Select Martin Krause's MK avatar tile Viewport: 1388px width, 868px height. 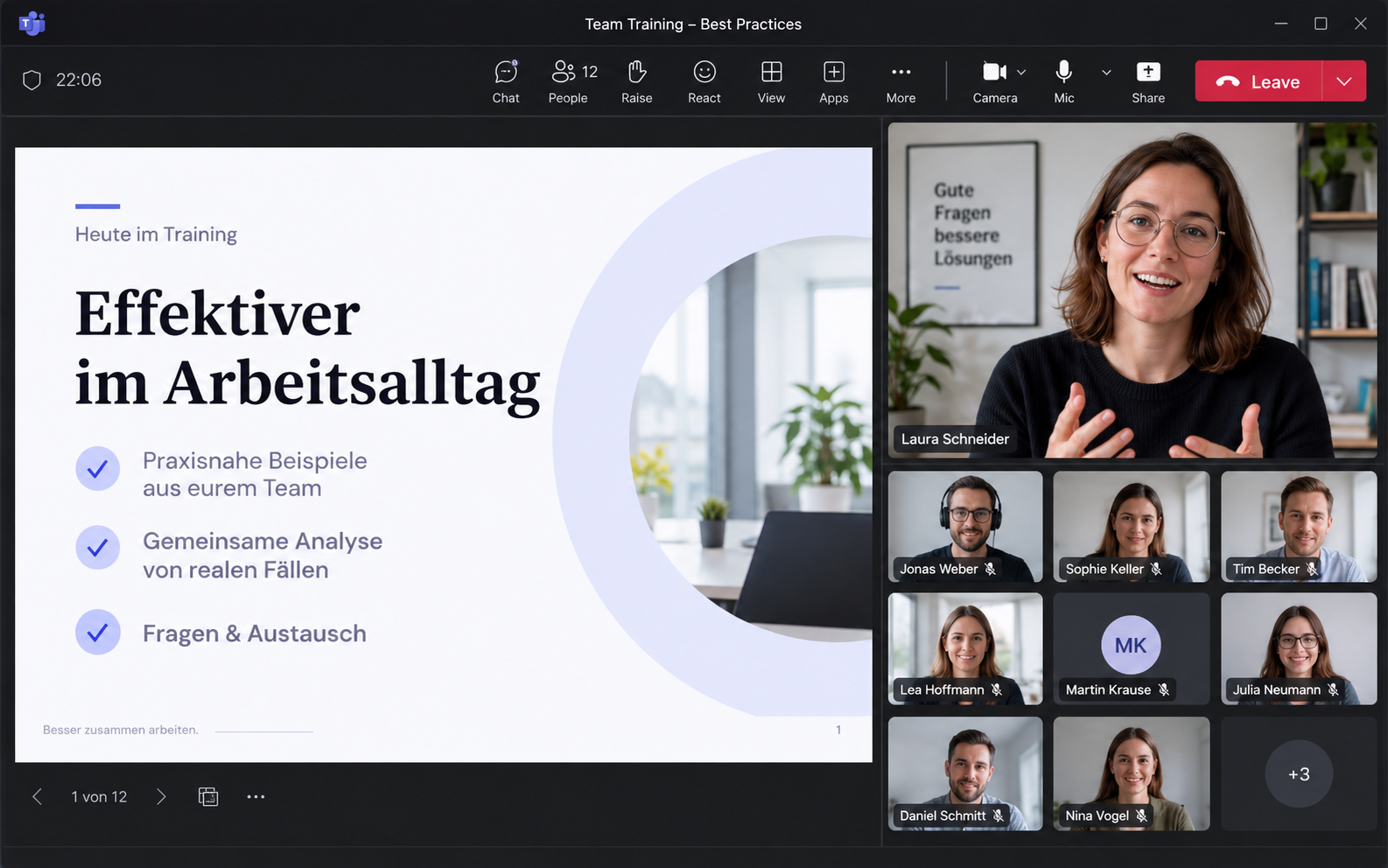tap(1132, 648)
